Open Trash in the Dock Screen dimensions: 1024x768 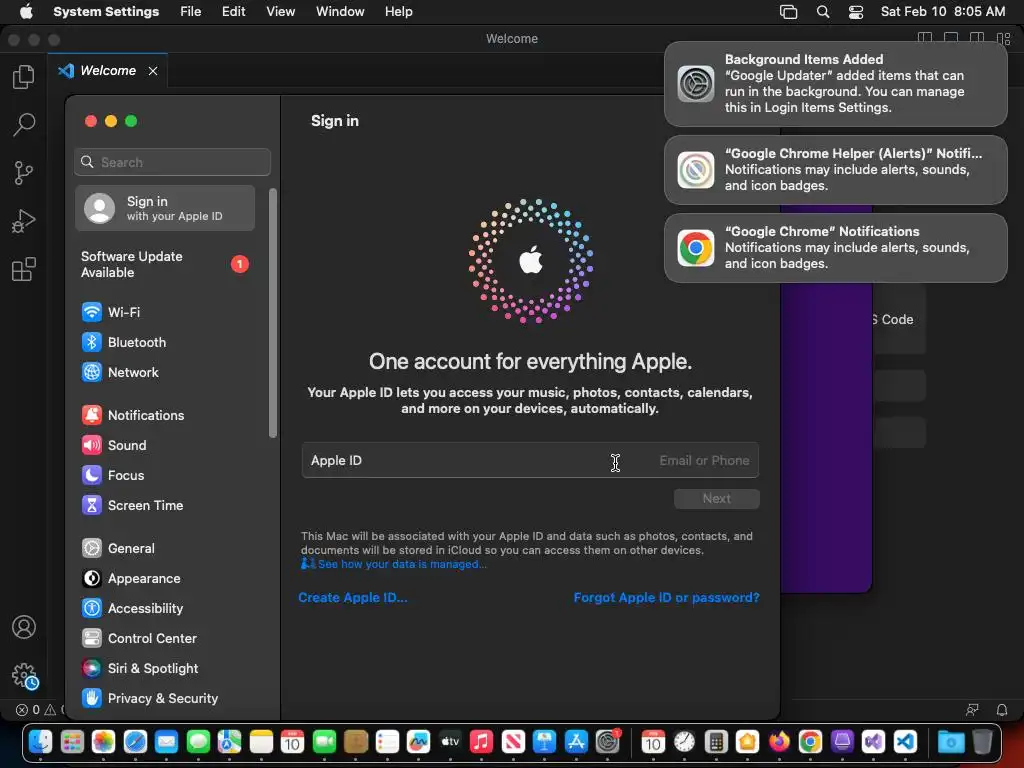point(982,742)
